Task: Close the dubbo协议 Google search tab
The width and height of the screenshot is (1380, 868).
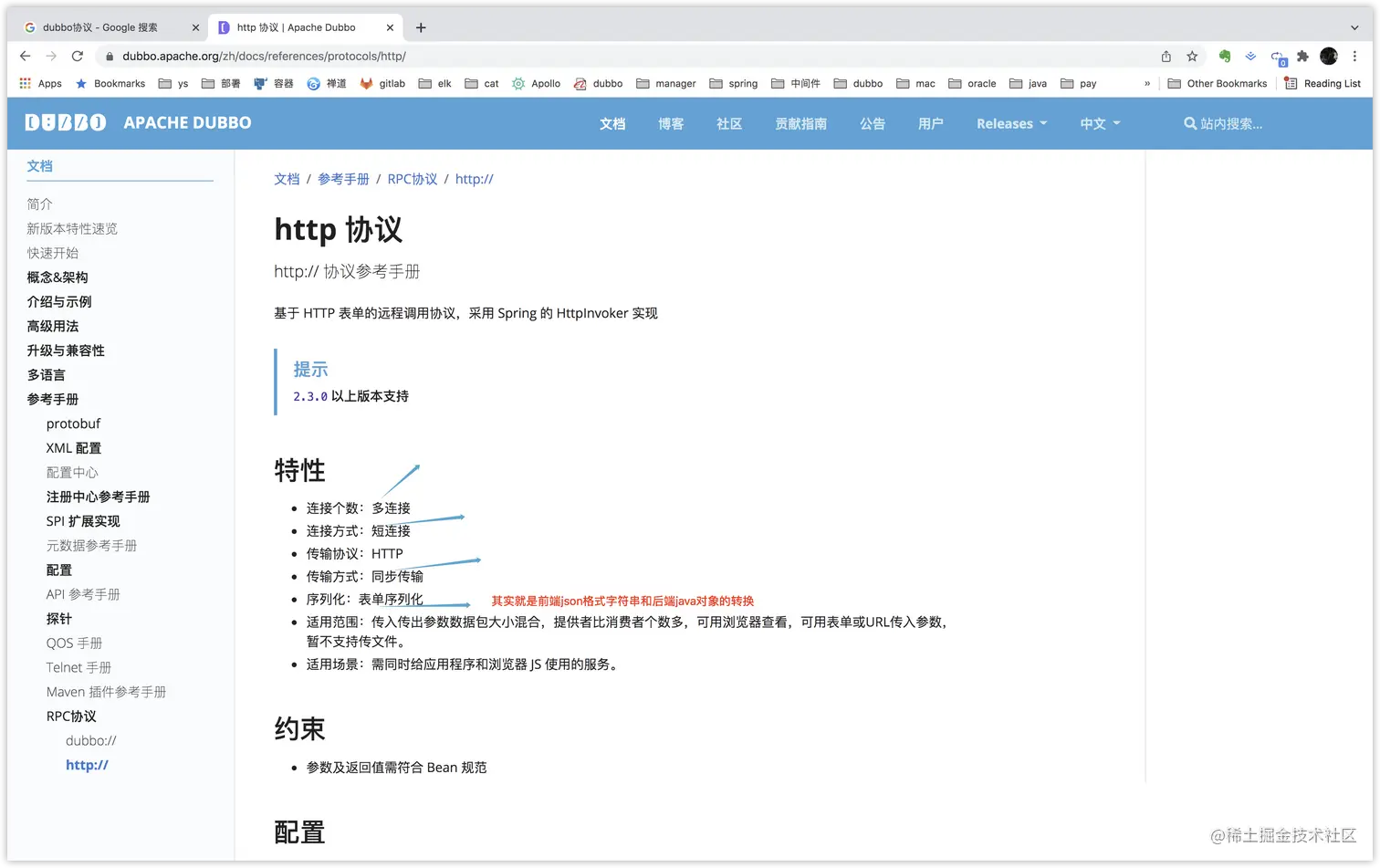Action: click(195, 27)
